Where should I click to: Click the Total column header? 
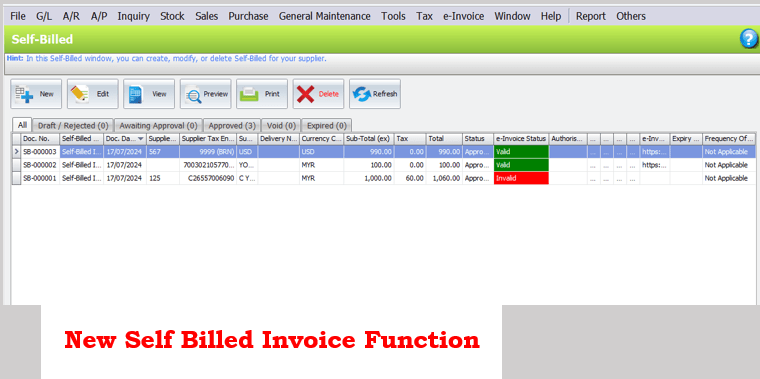click(x=444, y=139)
